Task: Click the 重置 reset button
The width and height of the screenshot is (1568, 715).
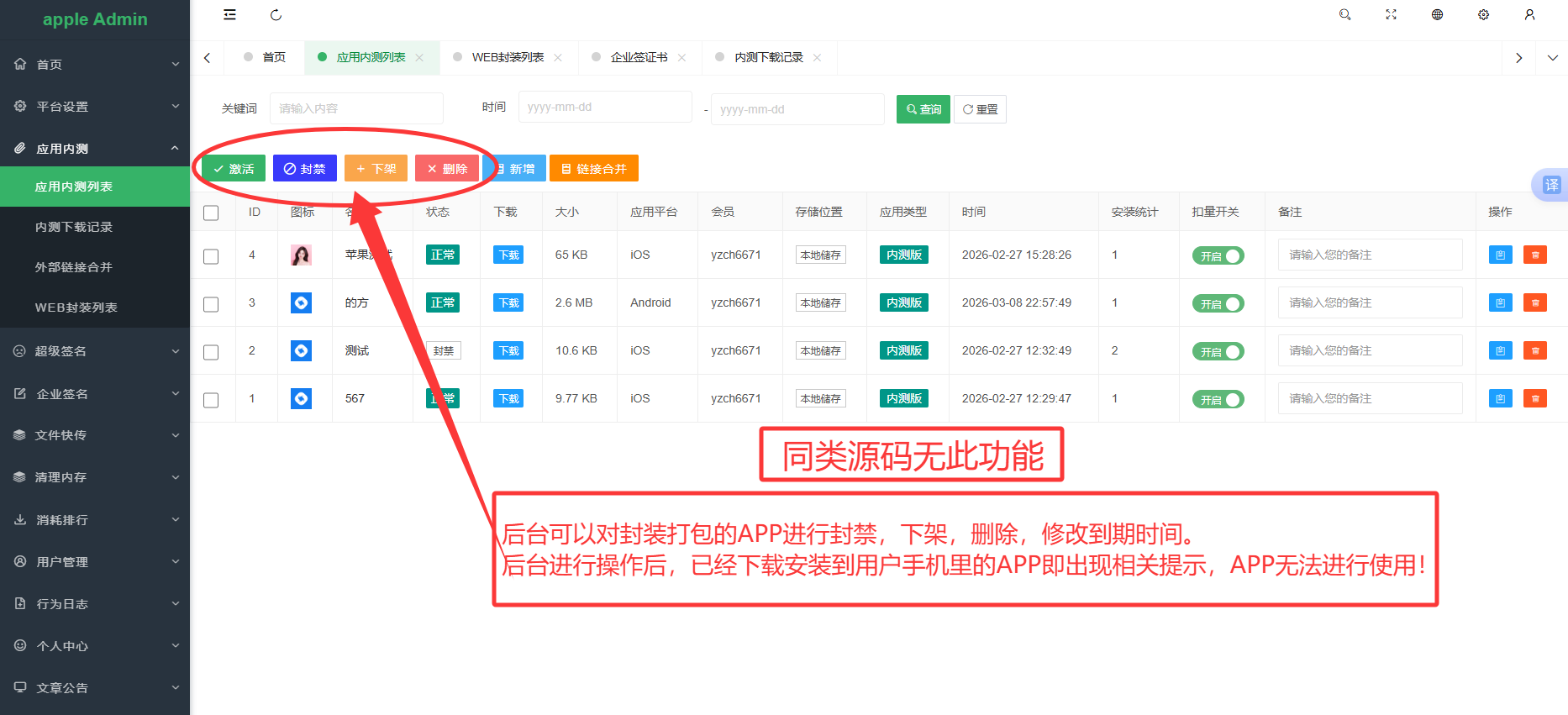Action: coord(980,109)
